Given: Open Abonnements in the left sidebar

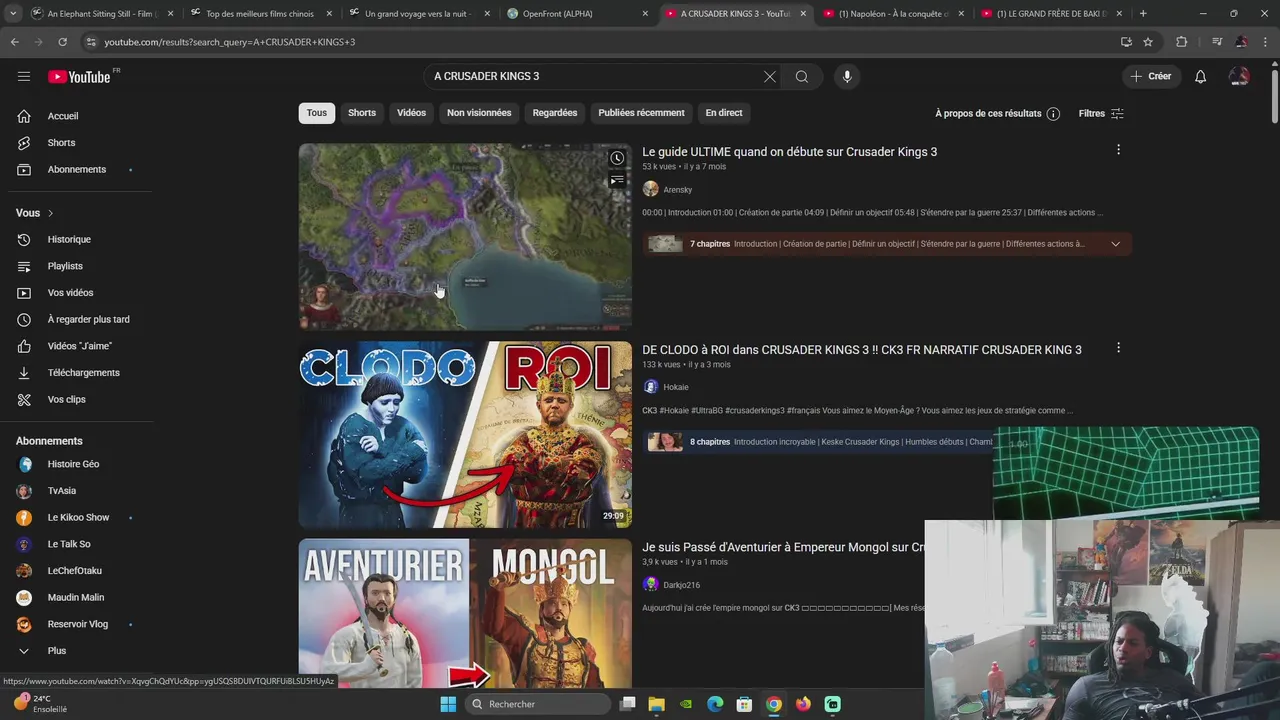Looking at the screenshot, I should pos(76,170).
